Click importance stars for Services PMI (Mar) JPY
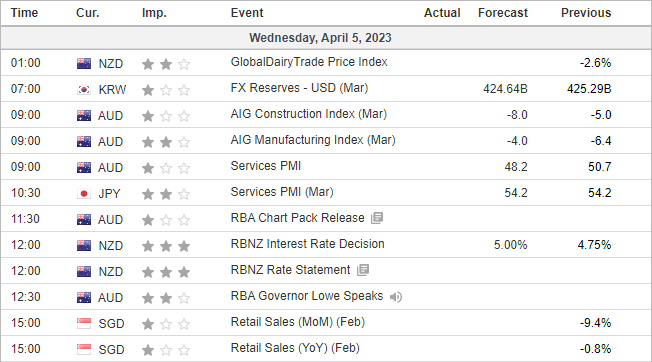 tap(166, 194)
